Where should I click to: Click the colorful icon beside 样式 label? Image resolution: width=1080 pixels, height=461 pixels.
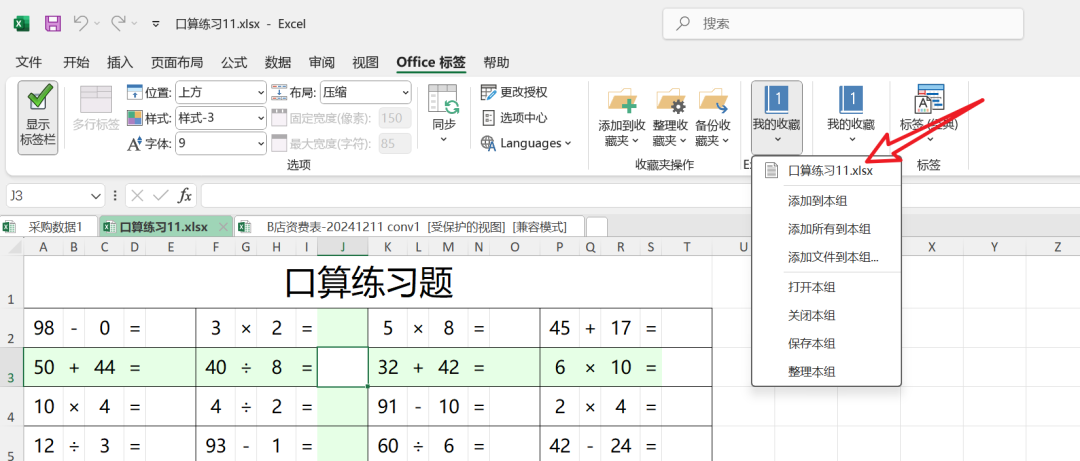click(134, 118)
